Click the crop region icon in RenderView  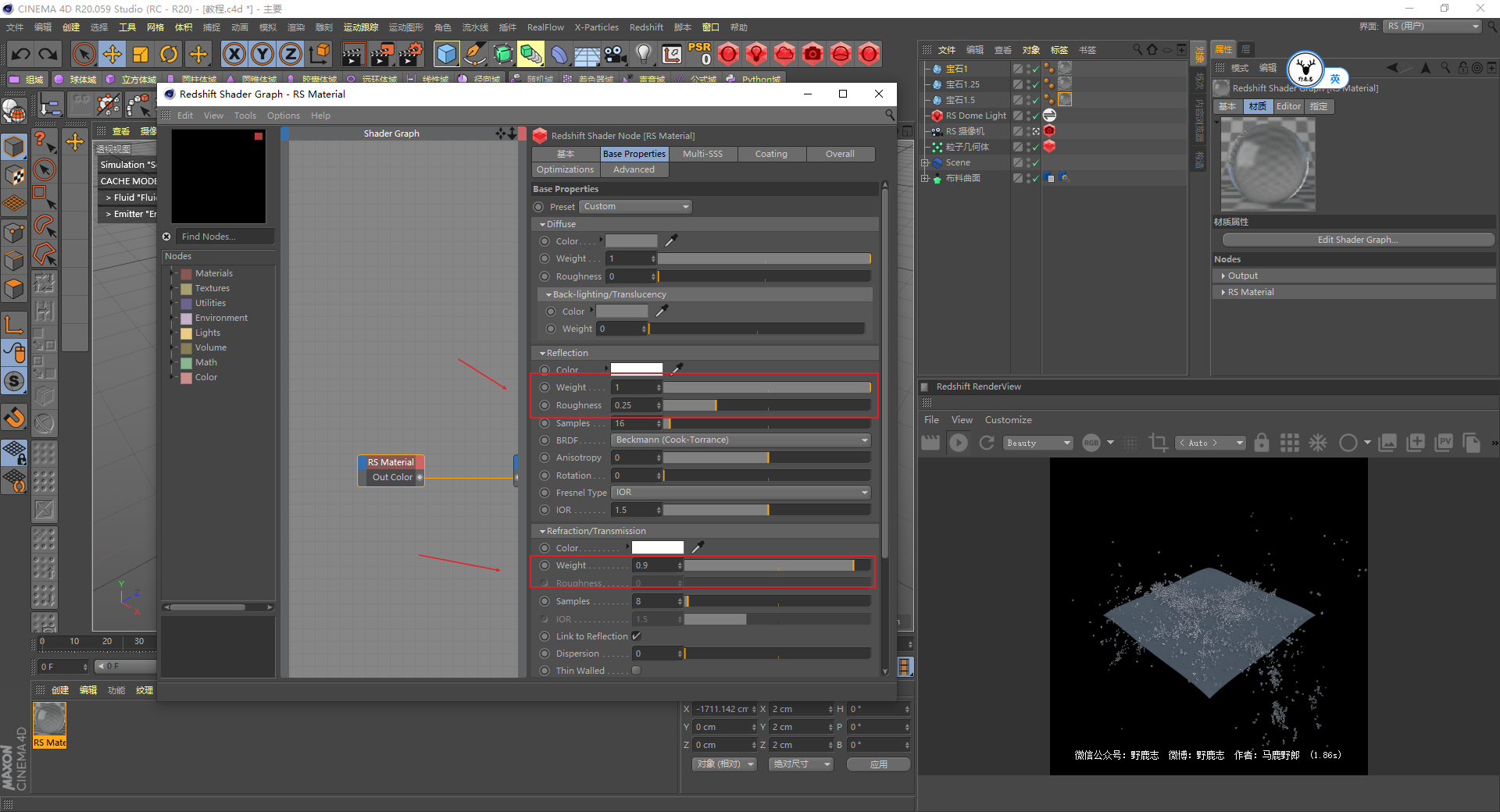[x=1158, y=443]
